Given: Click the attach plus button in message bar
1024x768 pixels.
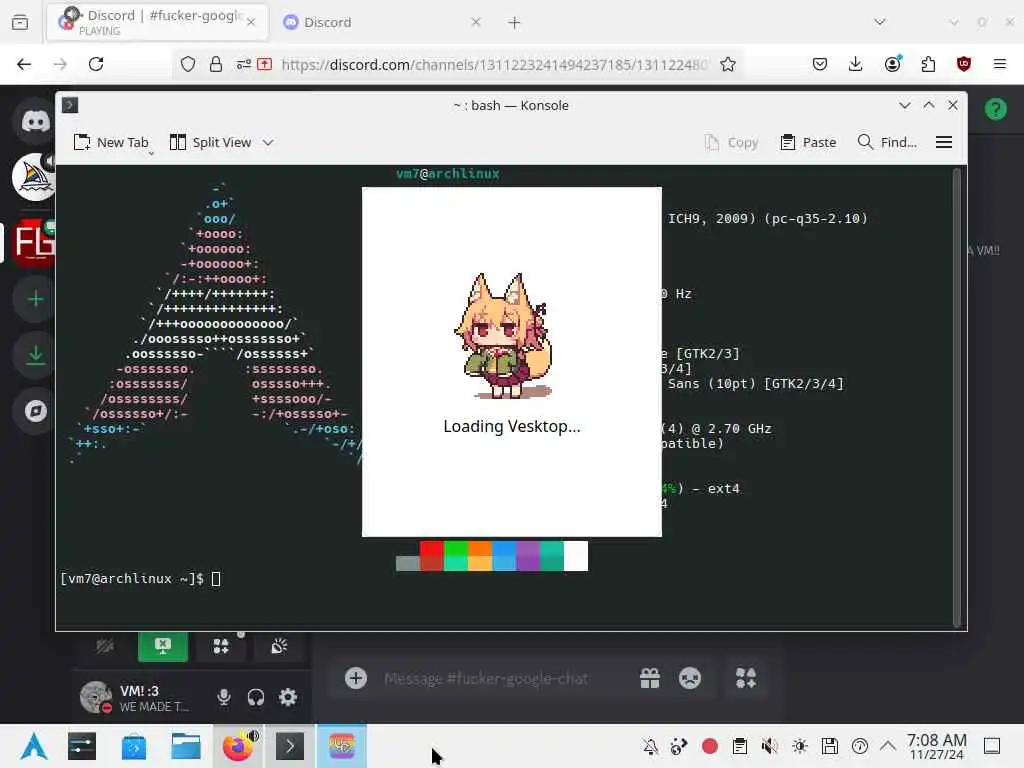Looking at the screenshot, I should 356,678.
